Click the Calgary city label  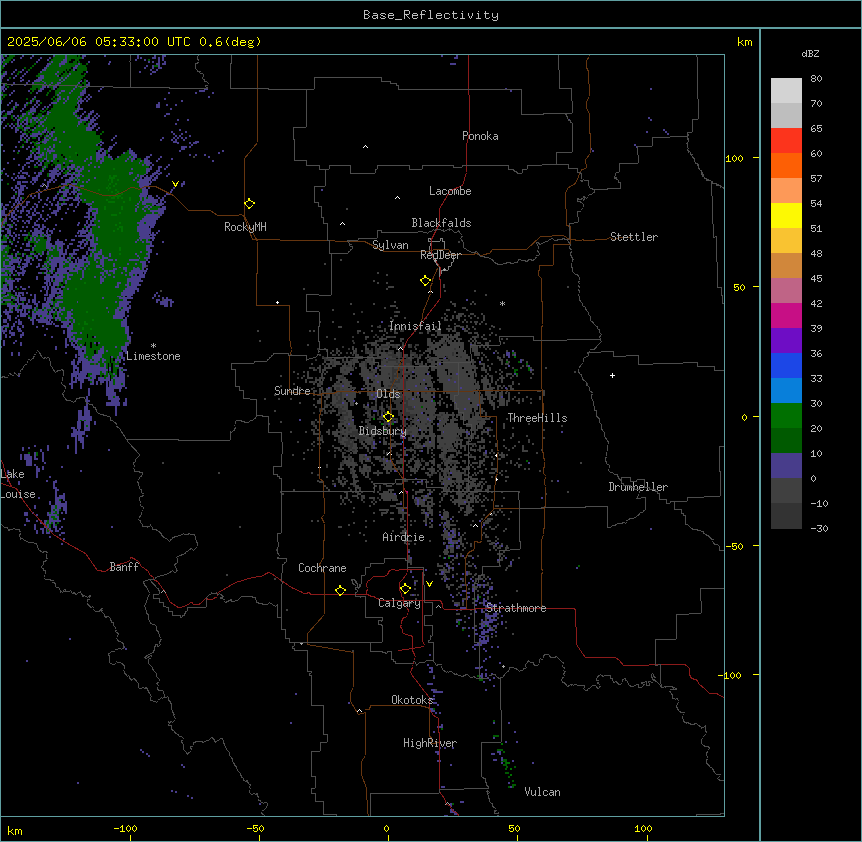tap(399, 603)
